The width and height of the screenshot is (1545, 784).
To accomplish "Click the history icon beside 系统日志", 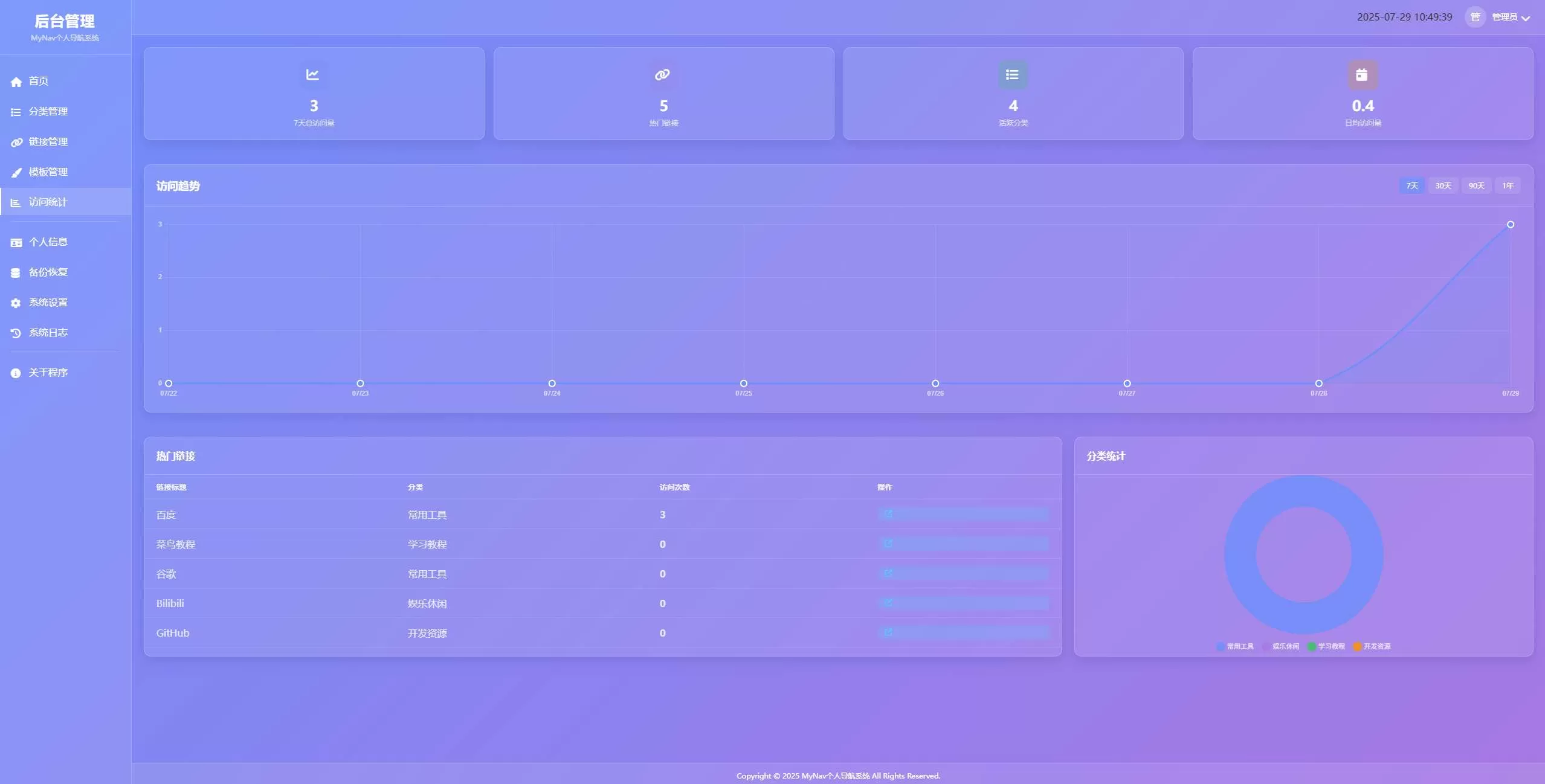I will point(16,333).
